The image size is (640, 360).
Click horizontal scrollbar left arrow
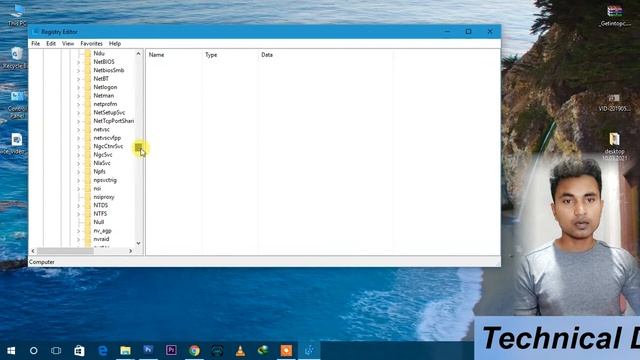click(33, 251)
